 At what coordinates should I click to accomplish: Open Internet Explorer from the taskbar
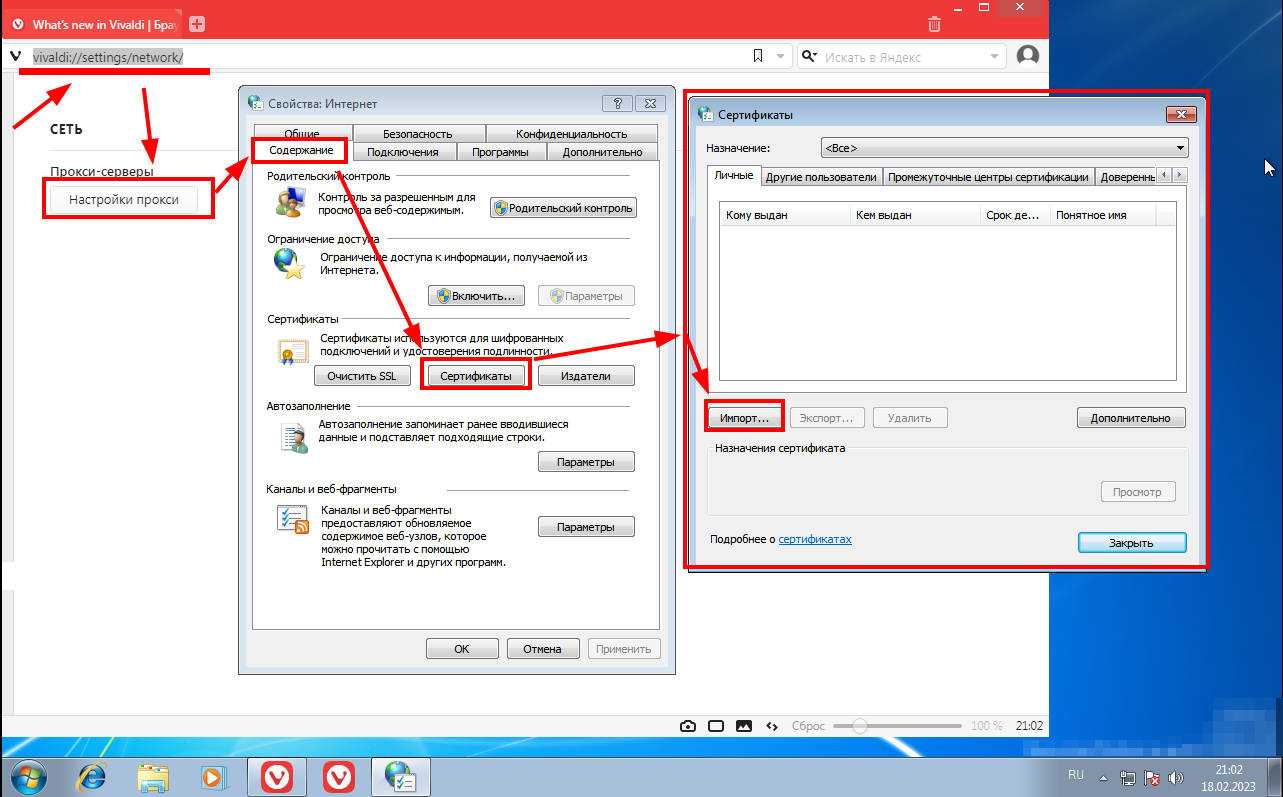pos(92,776)
